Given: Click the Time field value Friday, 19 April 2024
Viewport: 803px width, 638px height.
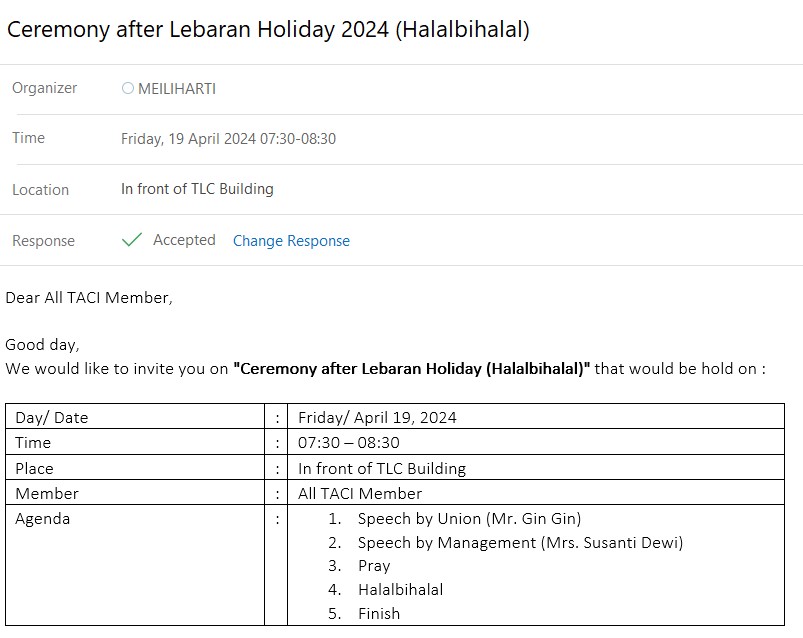Looking at the screenshot, I should (228, 139).
